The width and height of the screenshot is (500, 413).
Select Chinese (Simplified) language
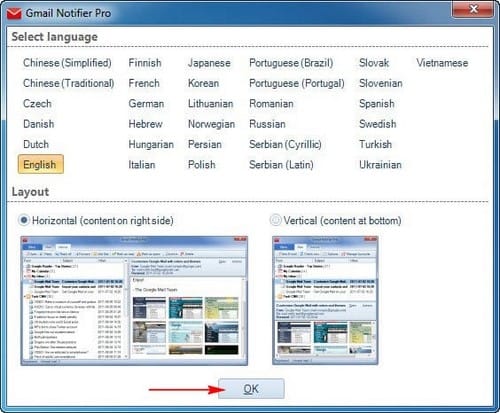pyautogui.click(x=67, y=63)
